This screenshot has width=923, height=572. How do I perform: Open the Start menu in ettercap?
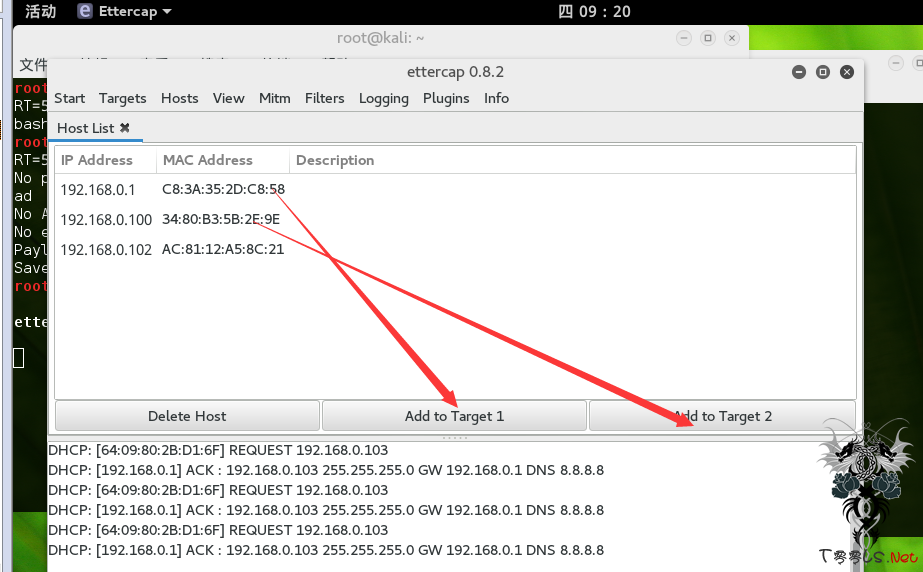[69, 98]
